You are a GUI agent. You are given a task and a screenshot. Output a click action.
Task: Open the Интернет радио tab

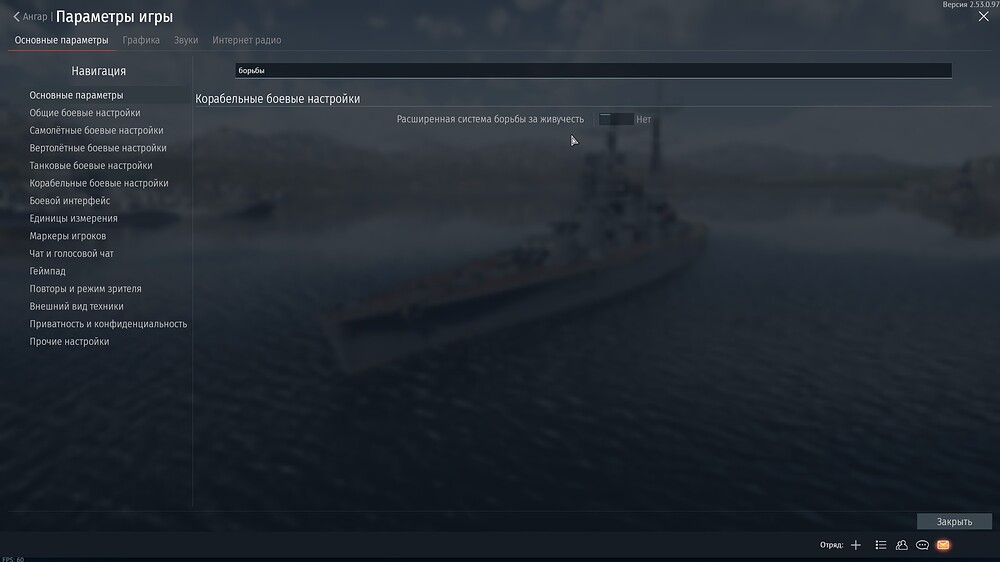(x=247, y=40)
